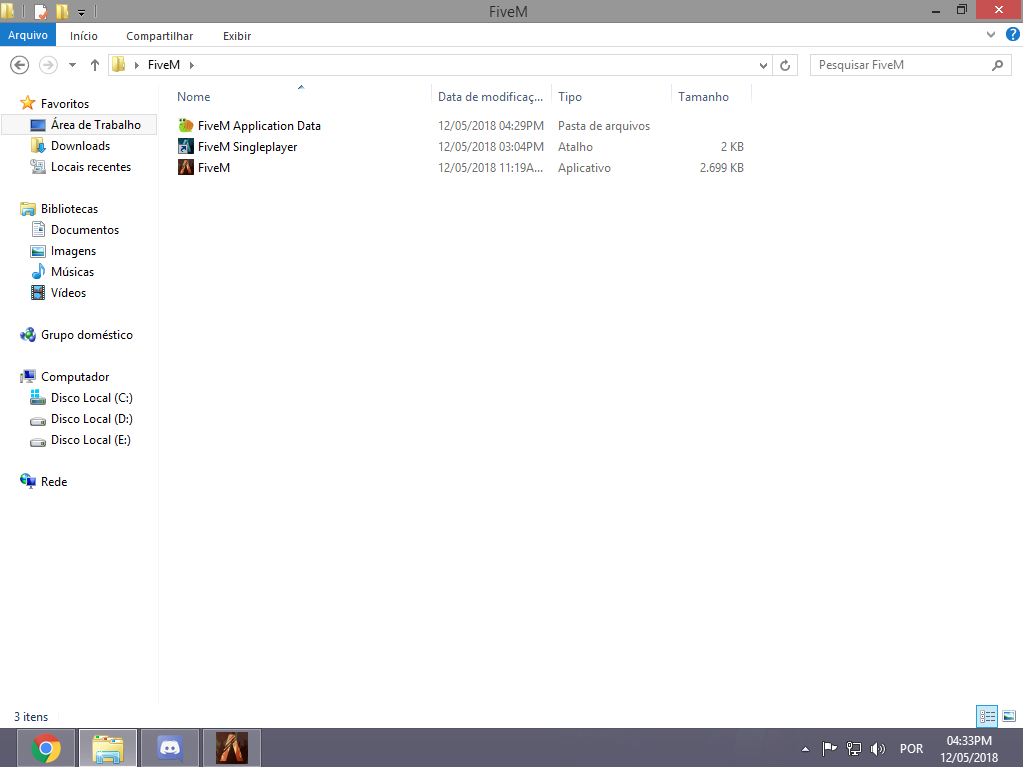Go up one folder level

pos(95,65)
